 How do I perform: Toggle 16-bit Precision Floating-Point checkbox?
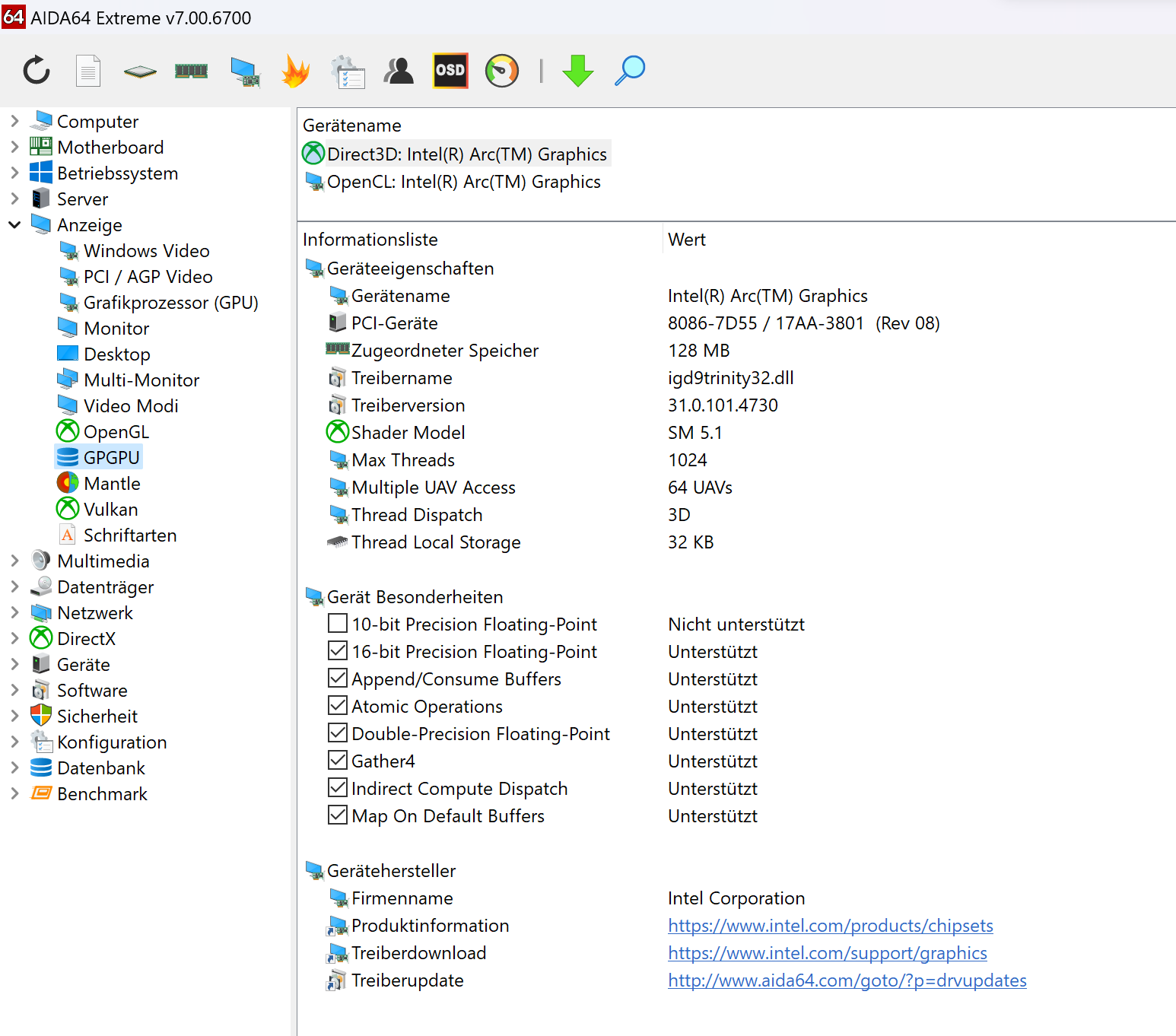point(338,650)
